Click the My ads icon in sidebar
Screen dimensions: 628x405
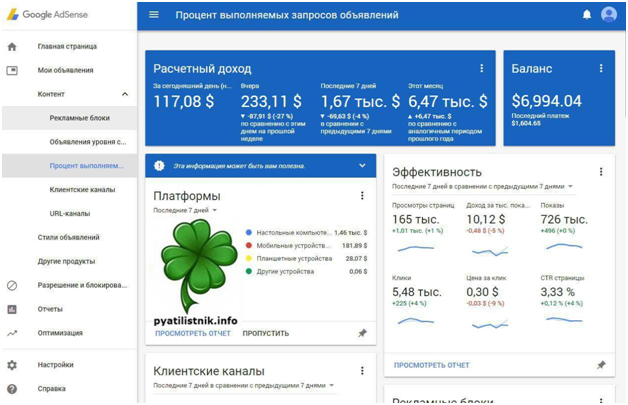click(12, 71)
